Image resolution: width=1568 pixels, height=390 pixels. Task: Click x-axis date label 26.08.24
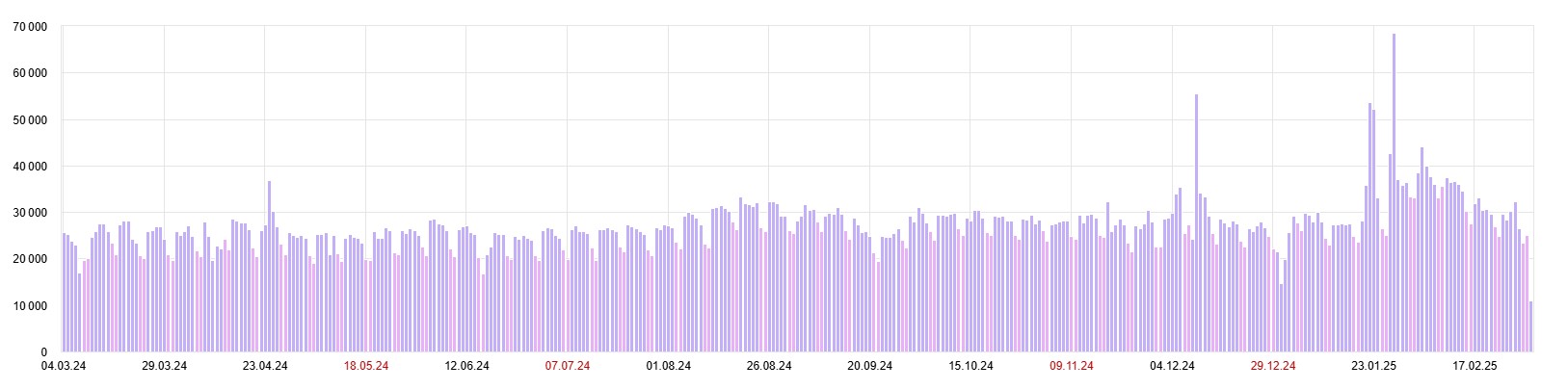pos(769,366)
